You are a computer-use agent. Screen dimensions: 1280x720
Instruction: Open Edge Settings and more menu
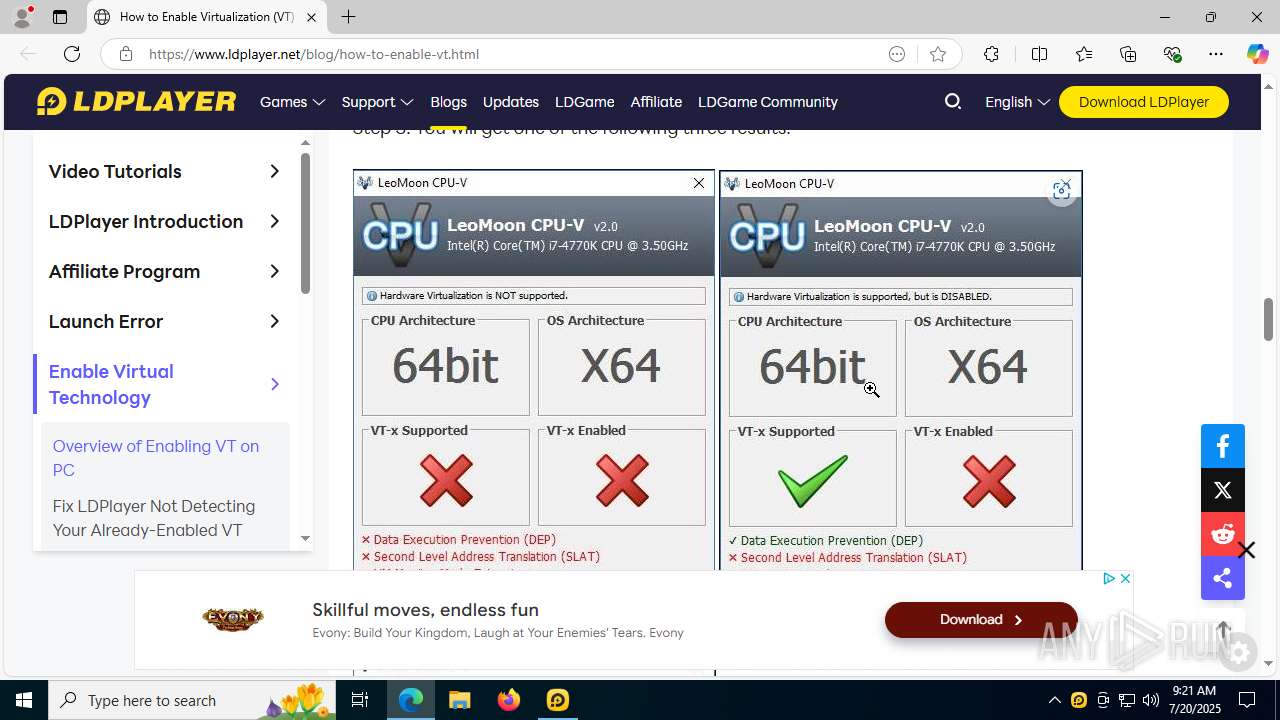pos(1216,54)
